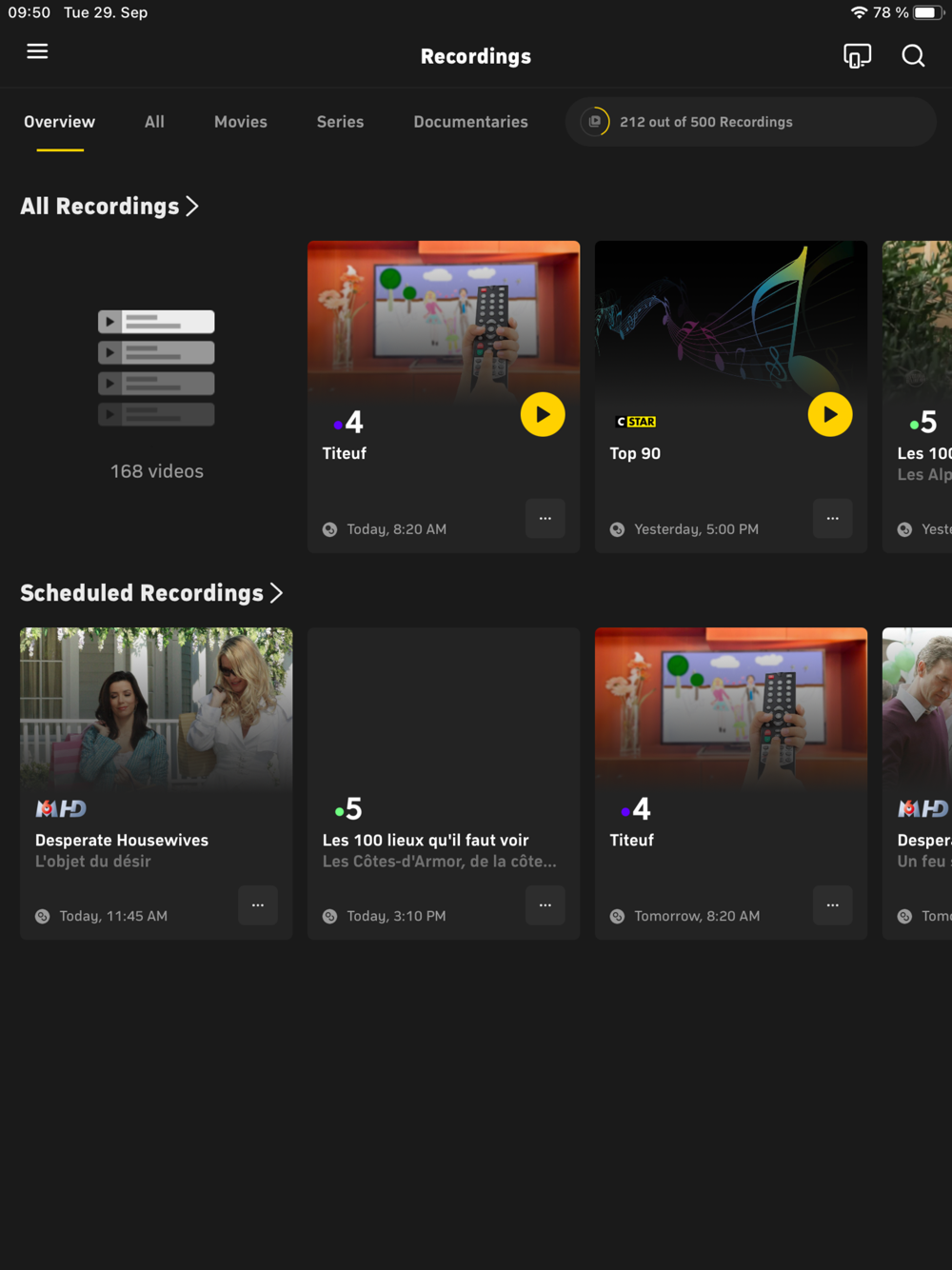
Task: Expand All Recordings section
Action: (x=109, y=207)
